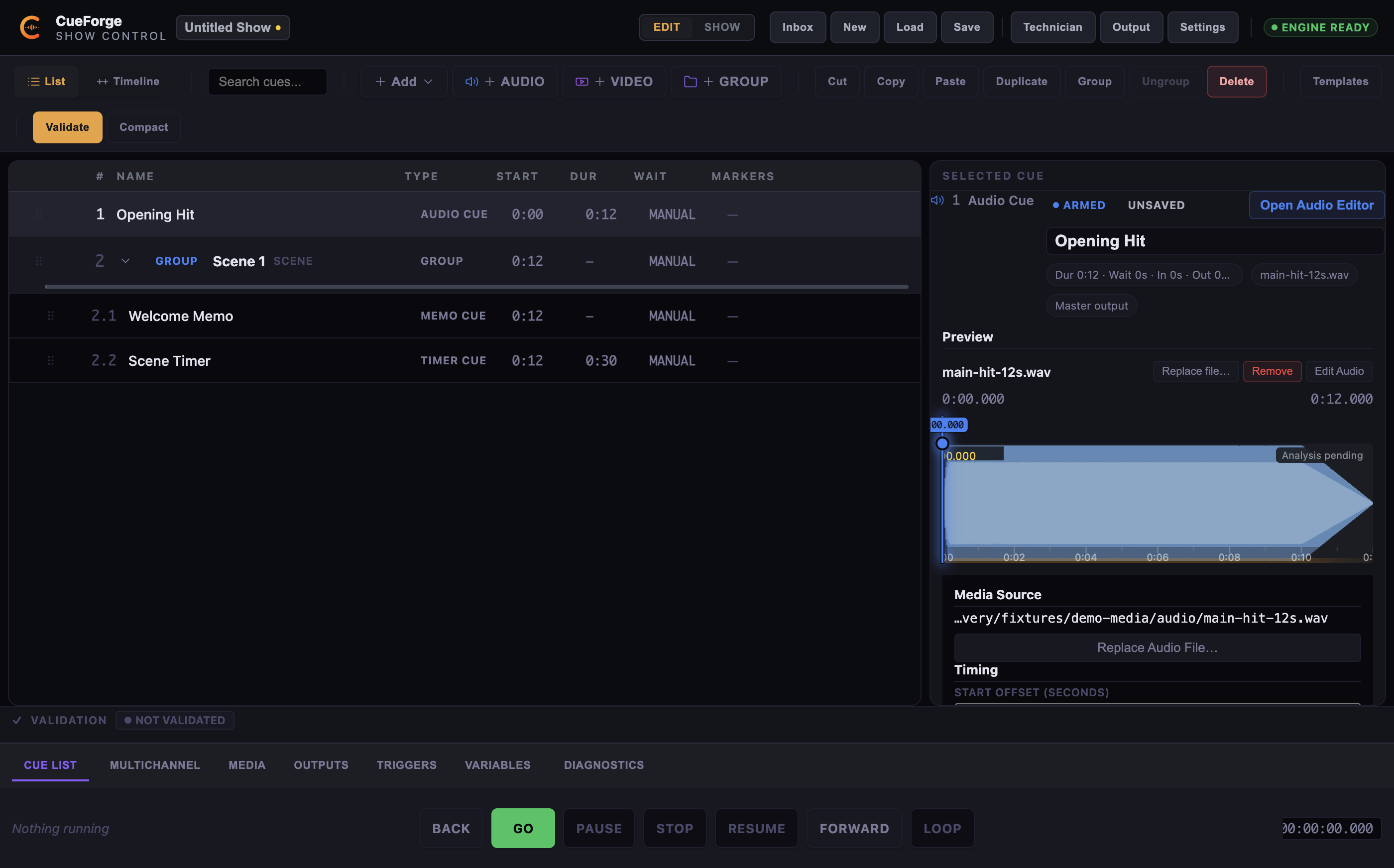This screenshot has width=1394, height=868.
Task: Open the DIAGNOSTICS tab
Action: [x=604, y=765]
